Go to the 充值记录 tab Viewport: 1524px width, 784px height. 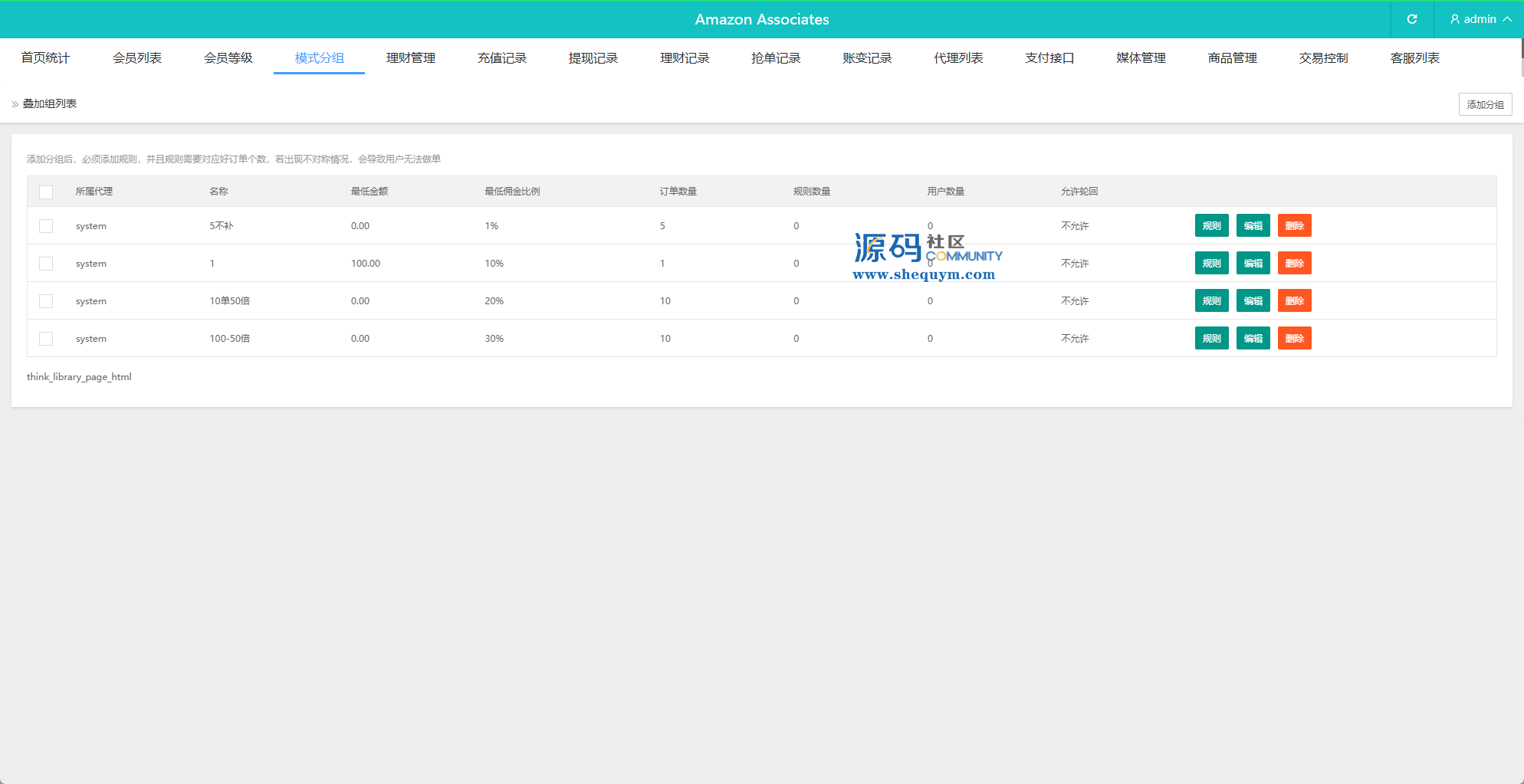[x=501, y=58]
